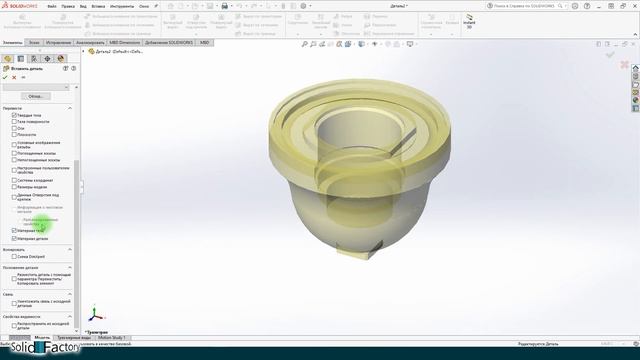Viewport: 640px width, 360px height.
Task: Open the DisplayManager appearance tab icon
Action: point(61,59)
